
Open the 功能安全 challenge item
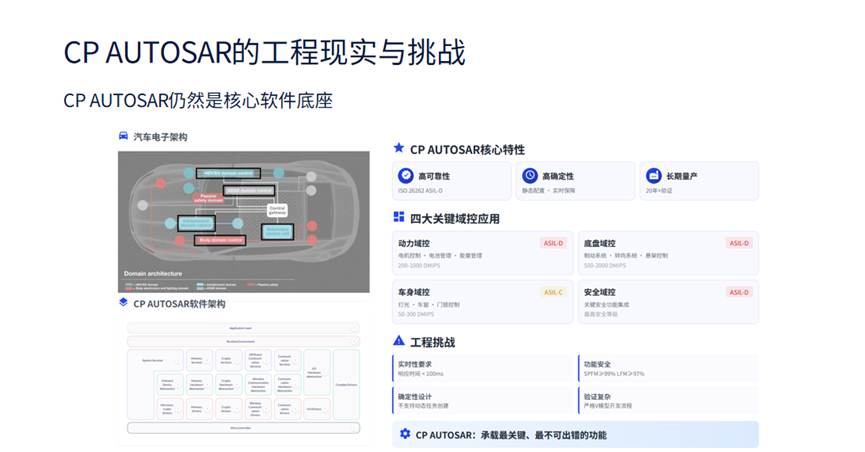667,368
